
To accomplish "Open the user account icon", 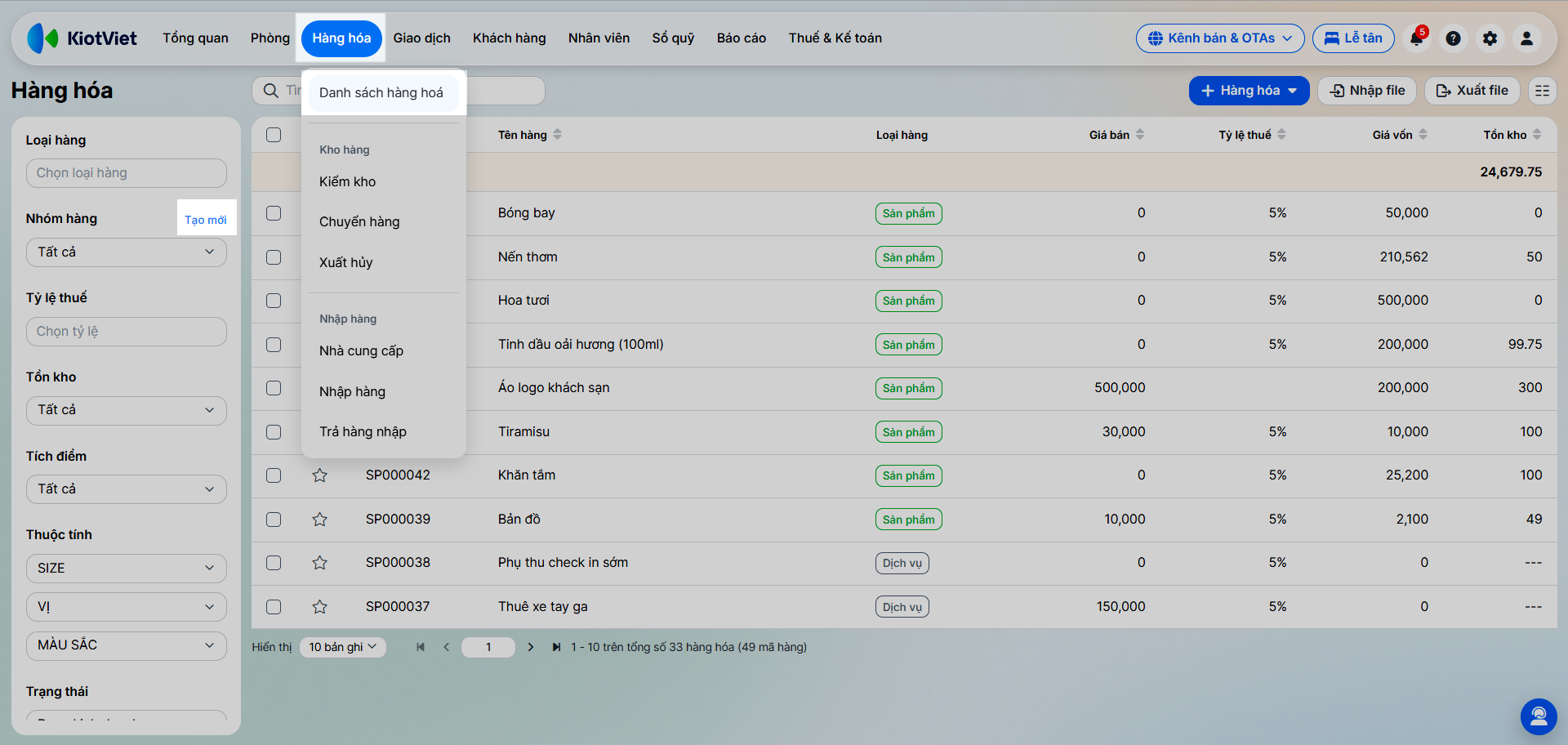I will tap(1526, 38).
